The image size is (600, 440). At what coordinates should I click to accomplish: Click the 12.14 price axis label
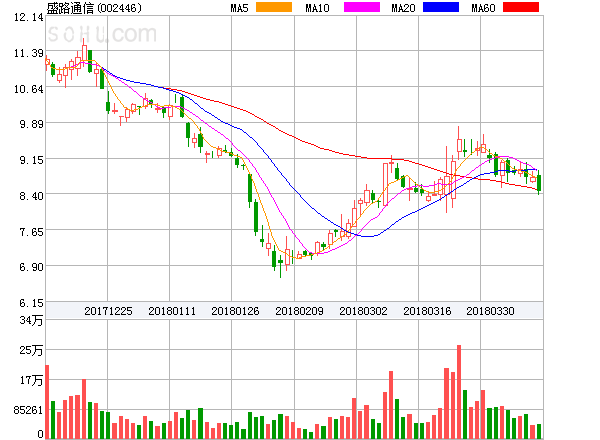(x=29, y=17)
